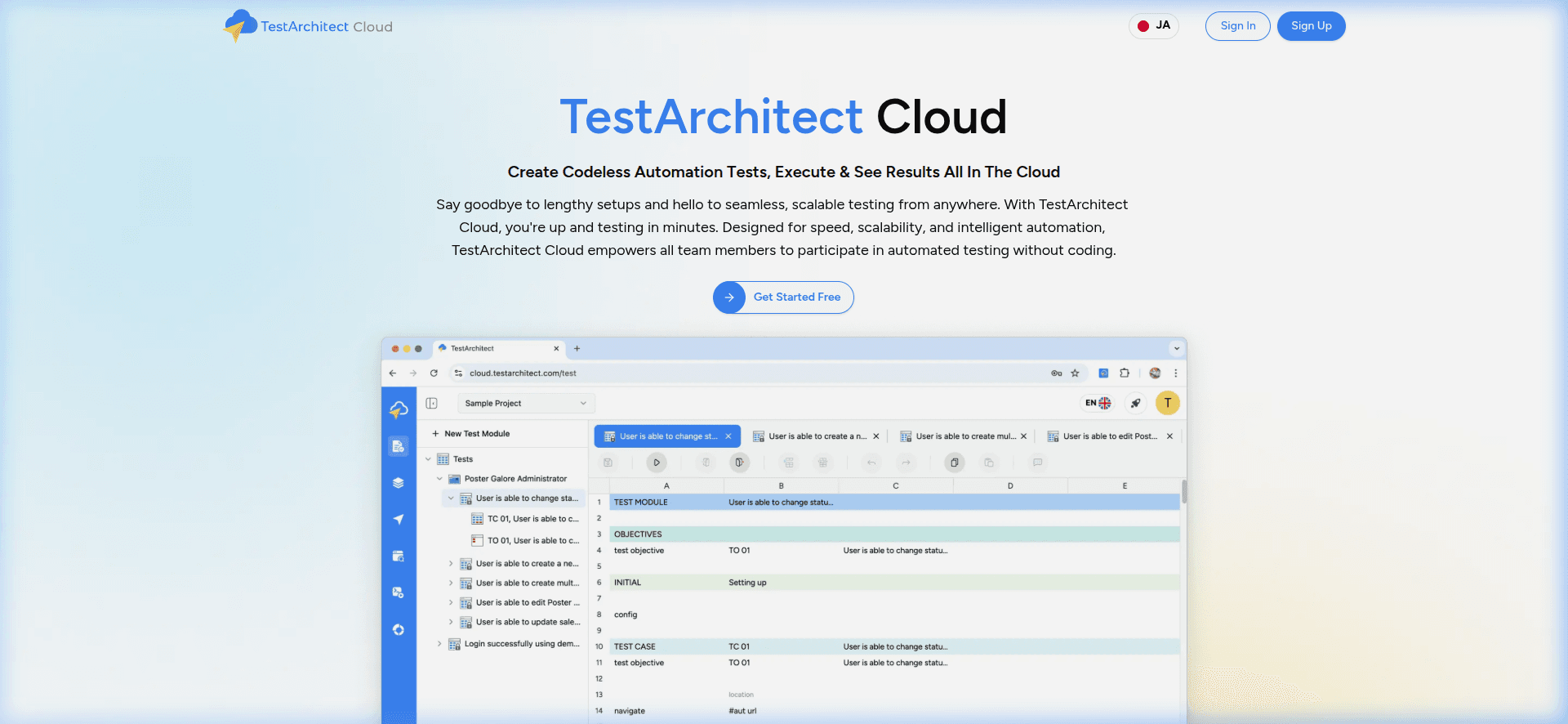The width and height of the screenshot is (1568, 724).
Task: Close the 'User is able to create mul...' tab
Action: point(1023,436)
